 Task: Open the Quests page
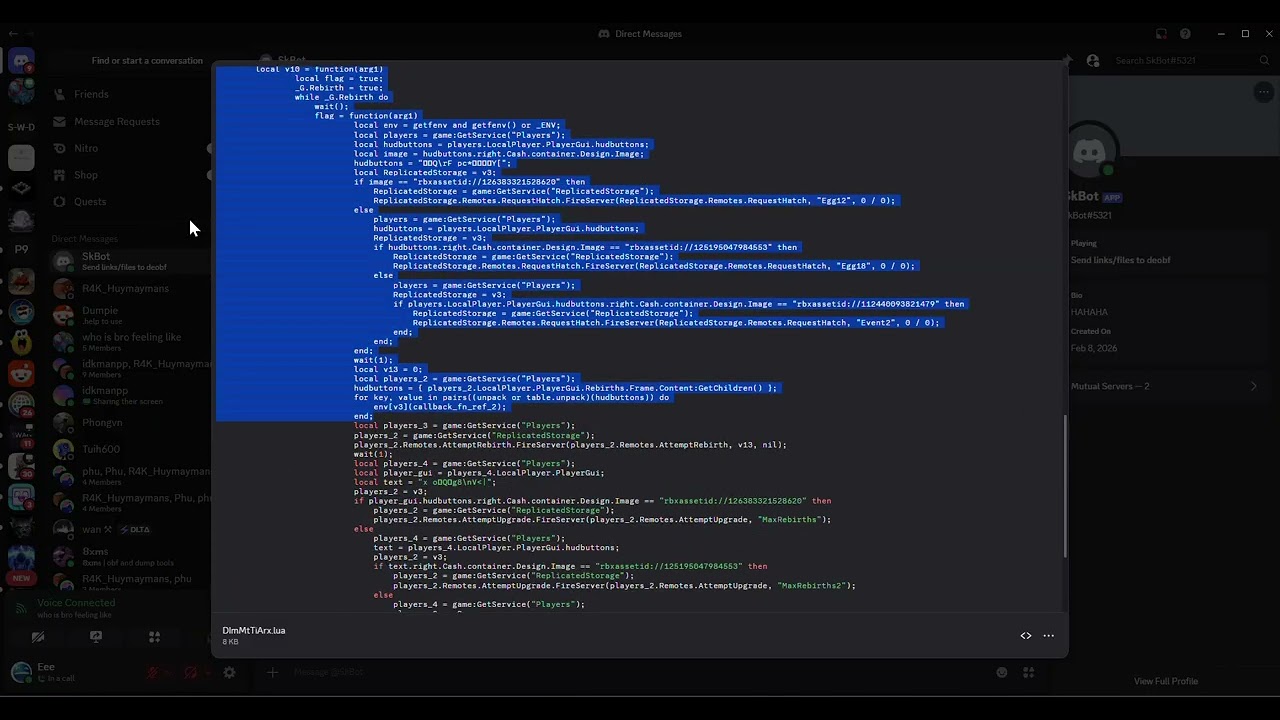pyautogui.click(x=128, y=201)
